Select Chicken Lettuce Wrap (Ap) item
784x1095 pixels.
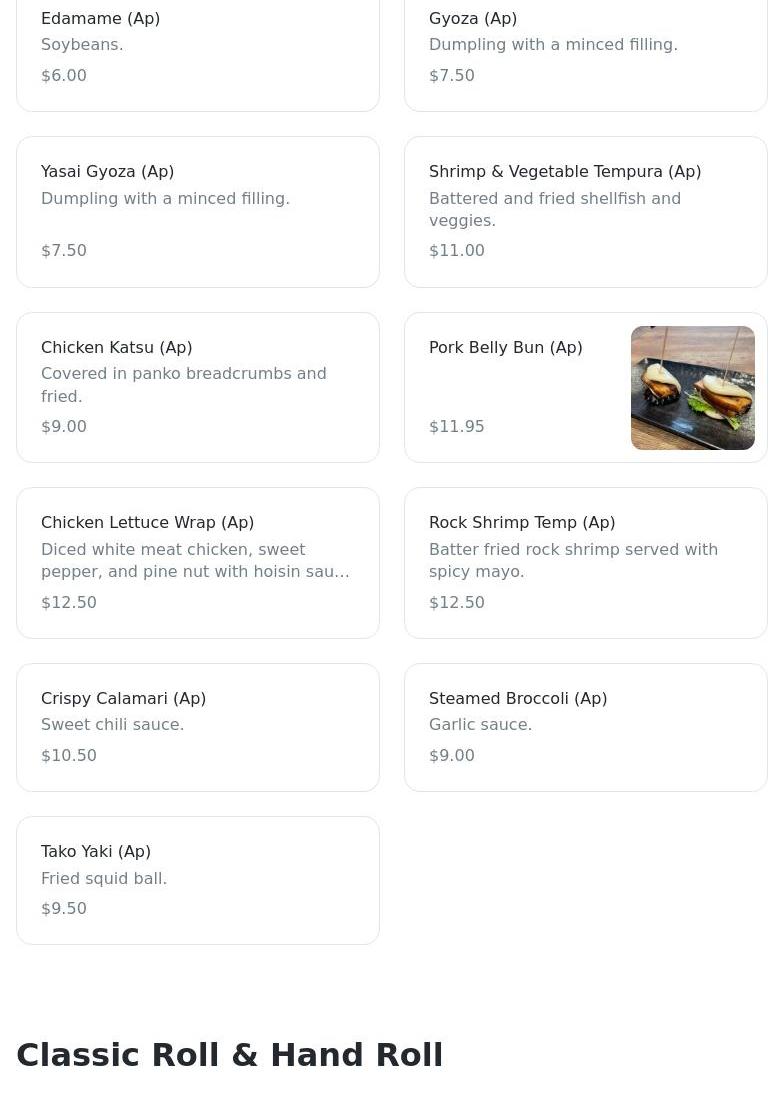(198, 563)
